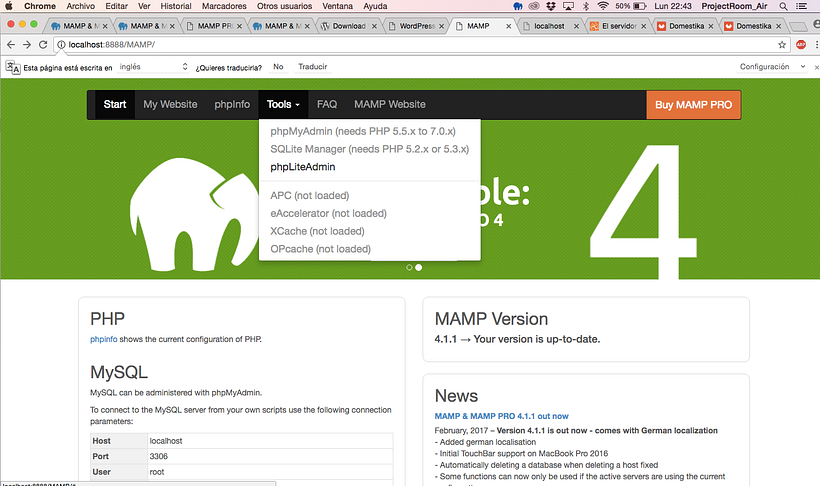
Task: Open the Otros usuarios menu
Action: pyautogui.click(x=284, y=6)
